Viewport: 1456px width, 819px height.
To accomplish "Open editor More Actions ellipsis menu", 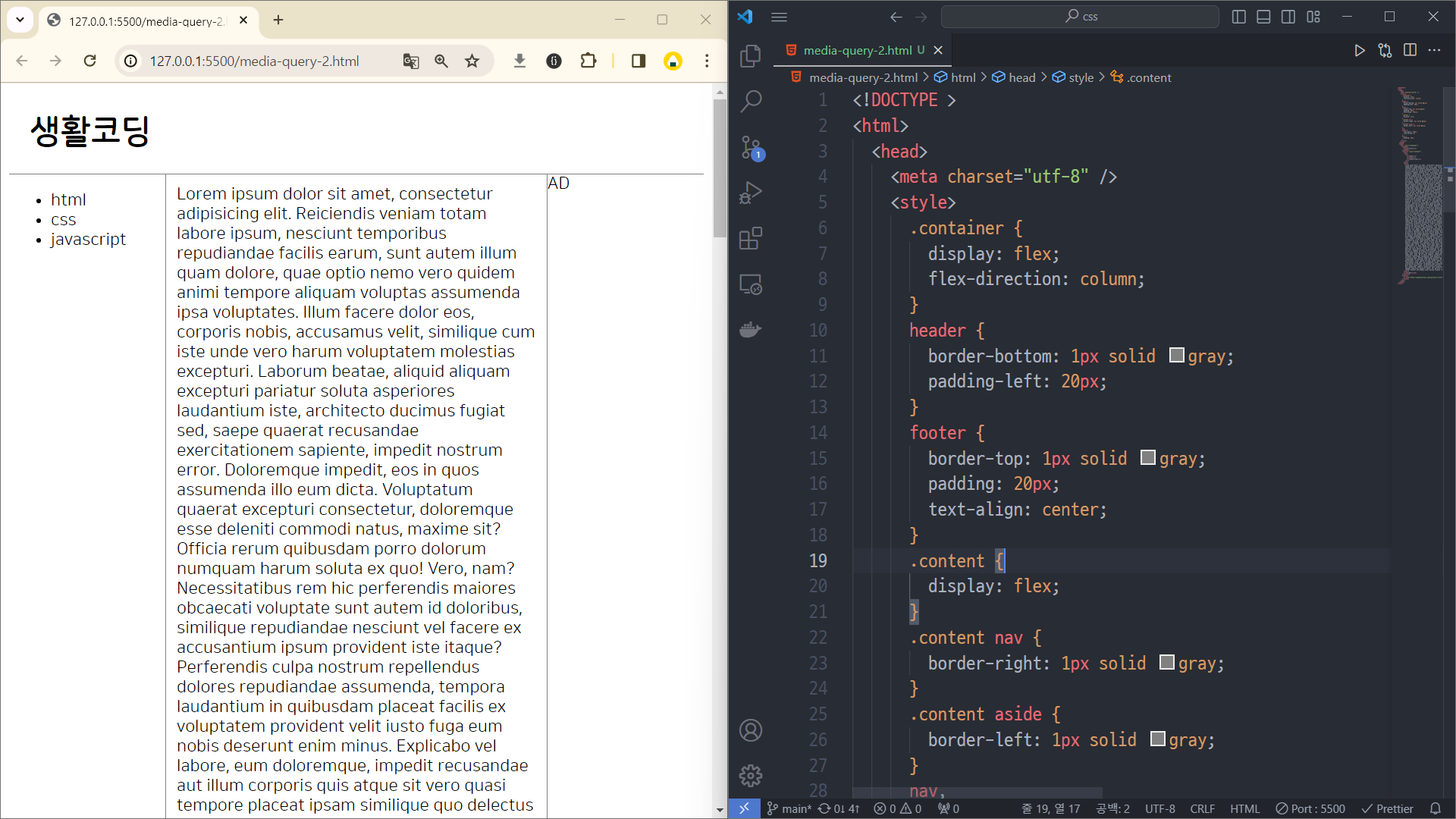I will (x=1434, y=50).
